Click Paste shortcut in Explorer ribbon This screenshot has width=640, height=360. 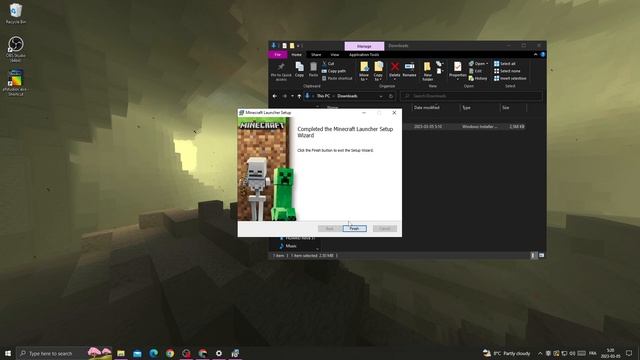[x=337, y=78]
